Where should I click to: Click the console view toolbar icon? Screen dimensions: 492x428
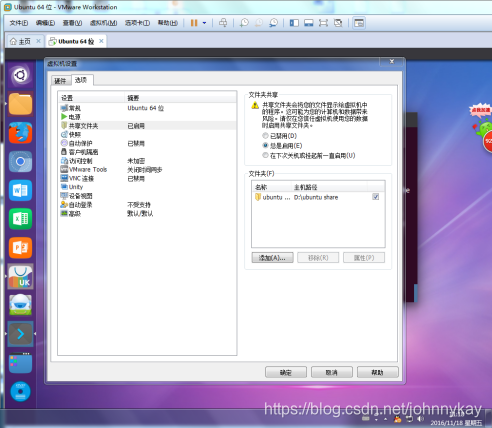pyautogui.click(x=359, y=23)
